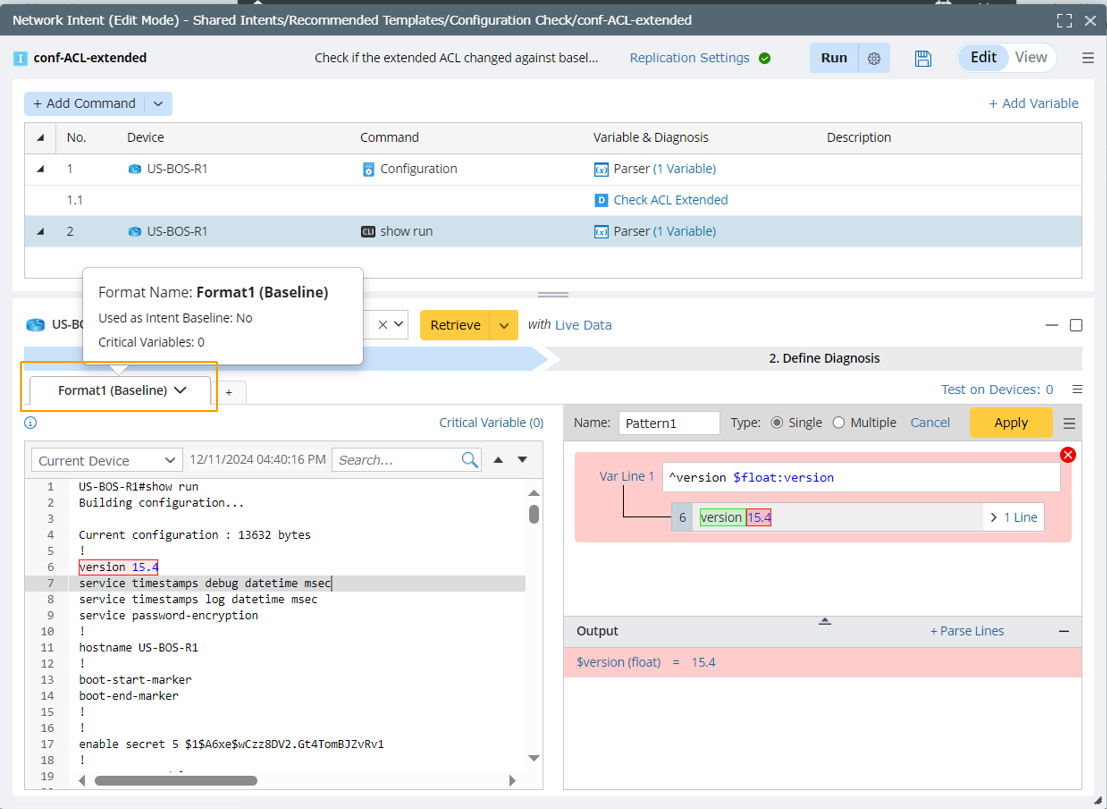This screenshot has height=809, width=1107.
Task: Open top-right hamburger menu
Action: tap(1088, 58)
